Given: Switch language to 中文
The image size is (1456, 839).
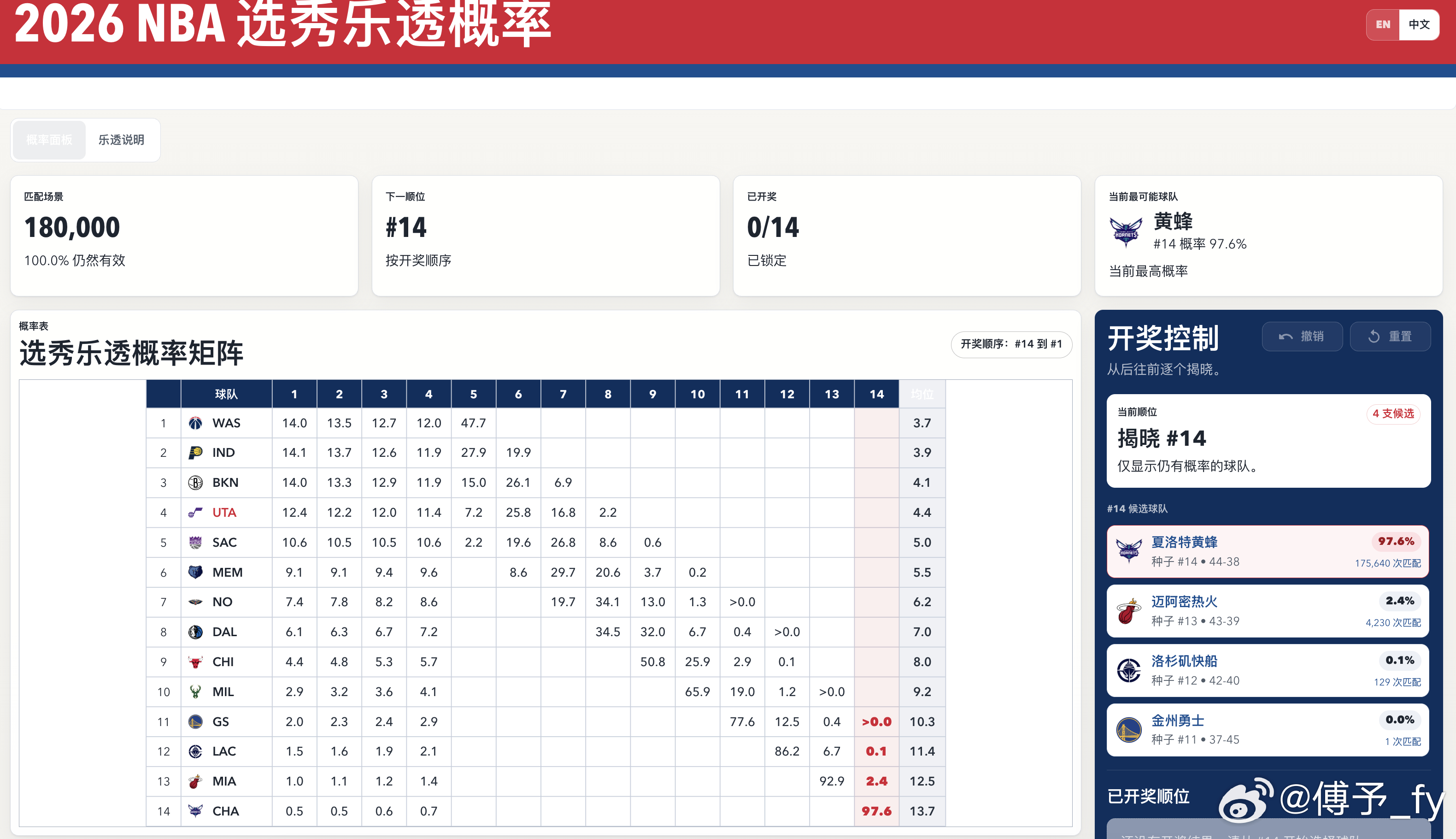Looking at the screenshot, I should (1419, 24).
